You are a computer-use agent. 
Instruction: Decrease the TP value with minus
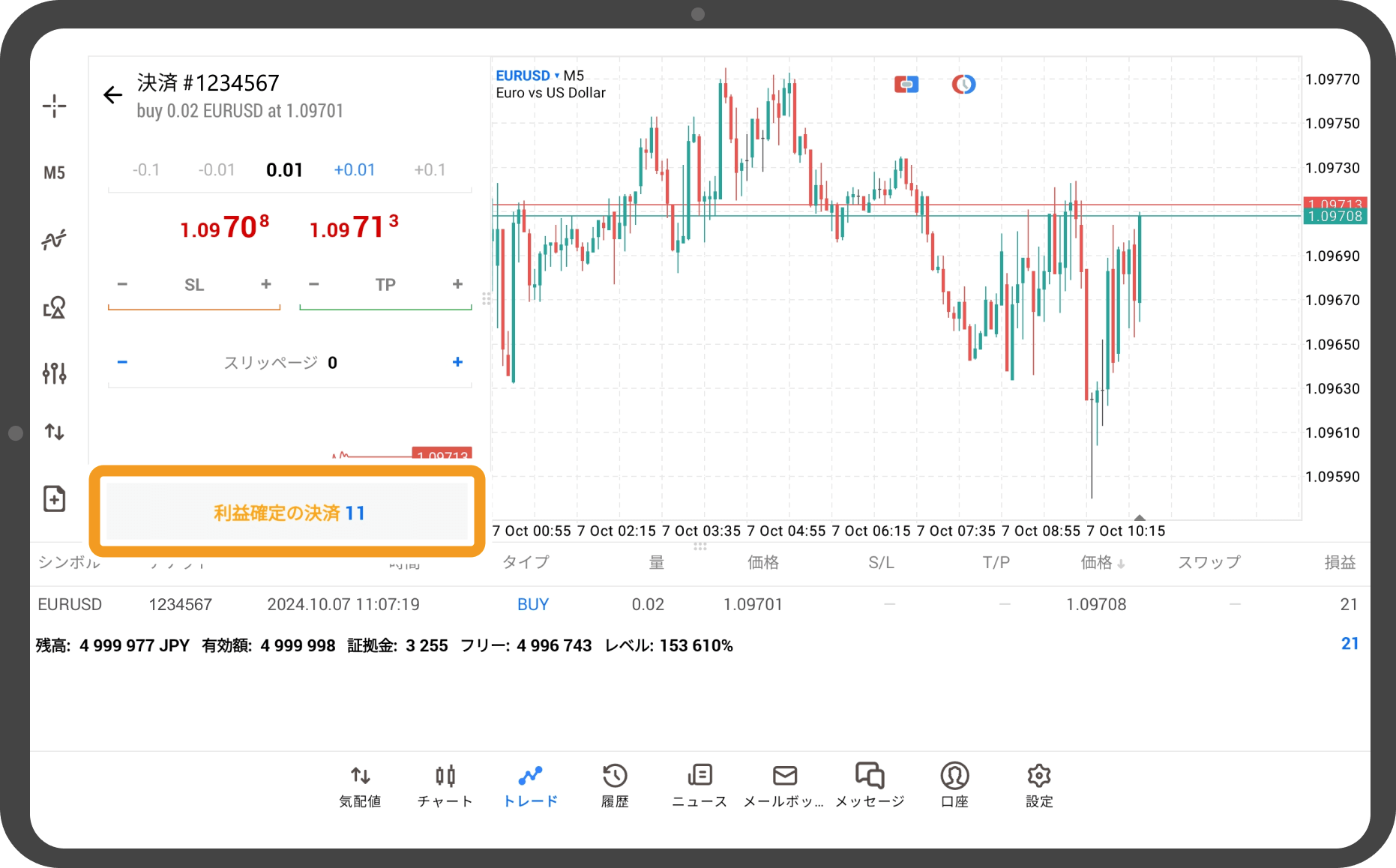click(x=313, y=284)
